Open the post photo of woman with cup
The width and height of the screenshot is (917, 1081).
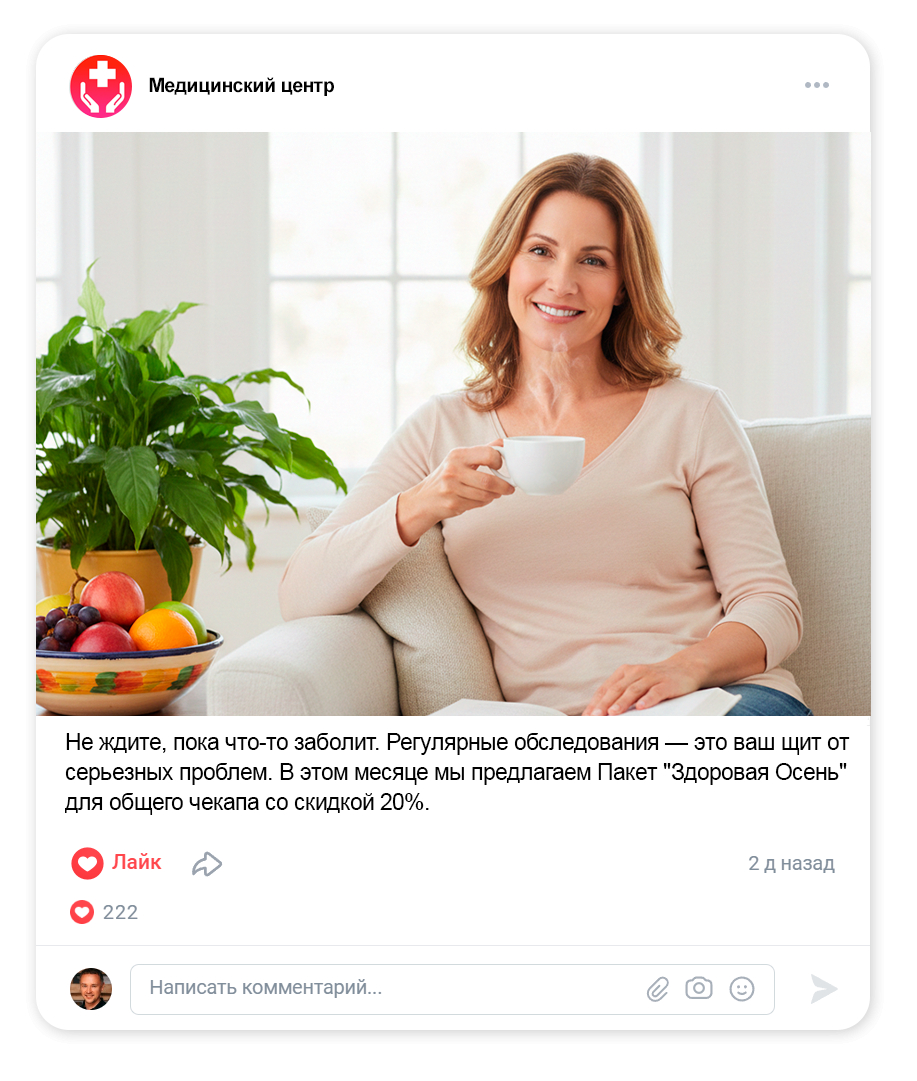[453, 423]
